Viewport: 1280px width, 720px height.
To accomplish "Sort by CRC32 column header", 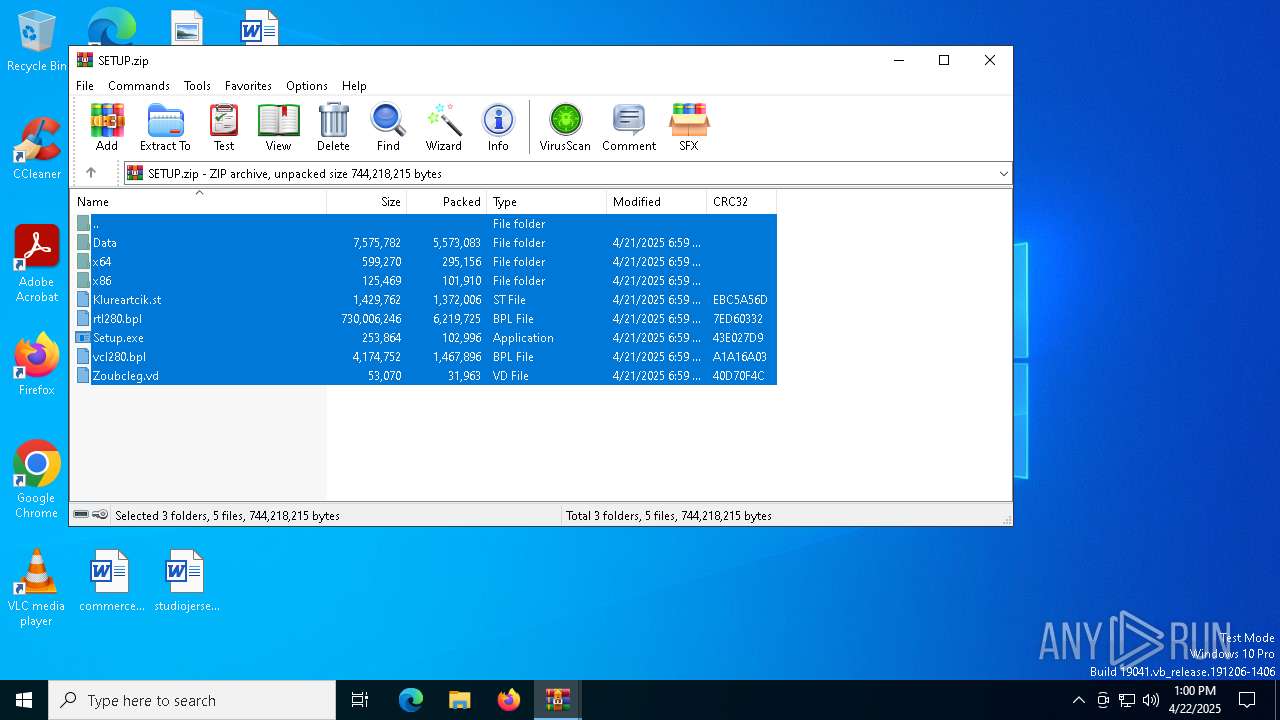I will click(742, 202).
